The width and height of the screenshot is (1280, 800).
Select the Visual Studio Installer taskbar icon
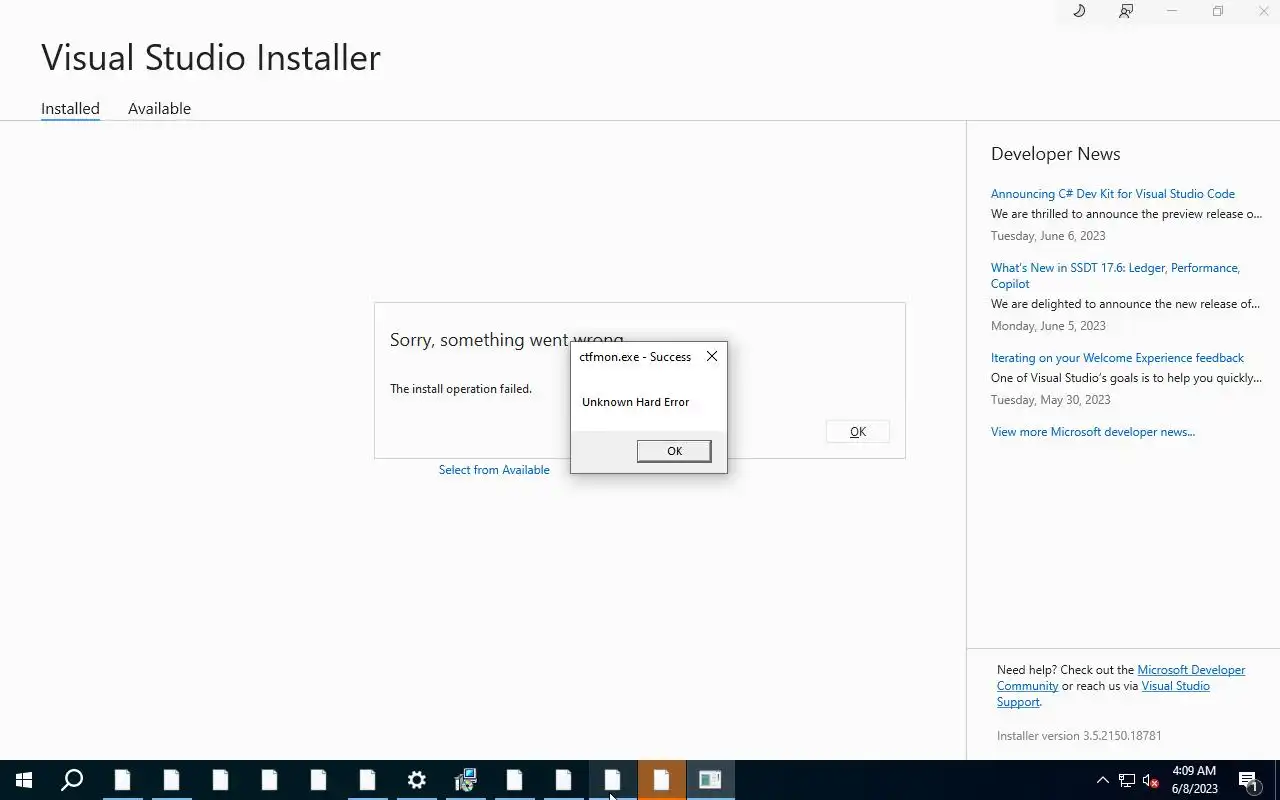click(710, 780)
